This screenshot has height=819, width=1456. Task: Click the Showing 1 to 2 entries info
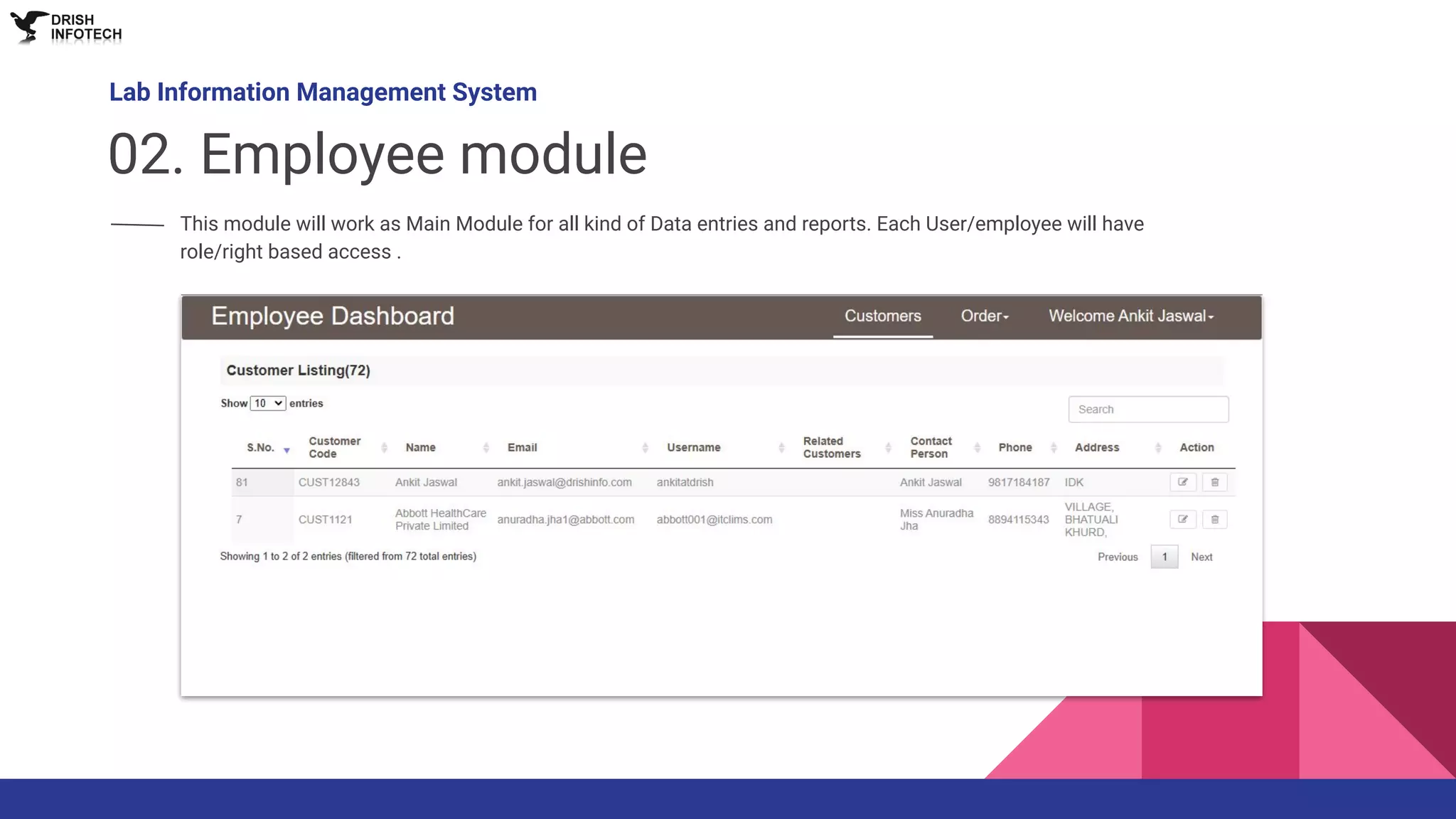[x=348, y=557]
